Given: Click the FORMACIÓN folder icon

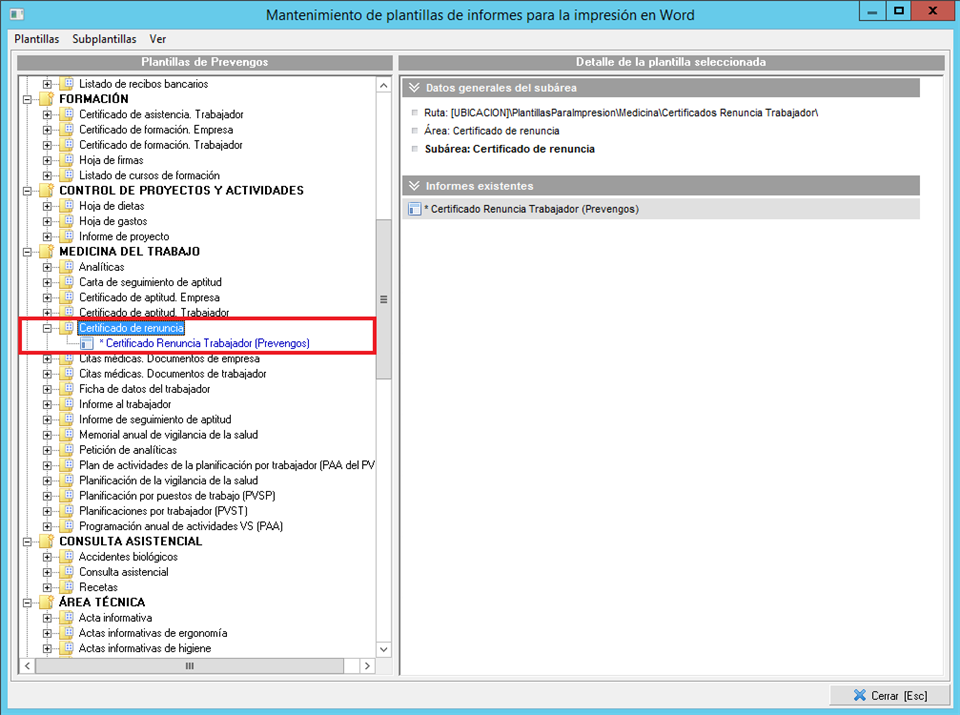Looking at the screenshot, I should pyautogui.click(x=46, y=99).
